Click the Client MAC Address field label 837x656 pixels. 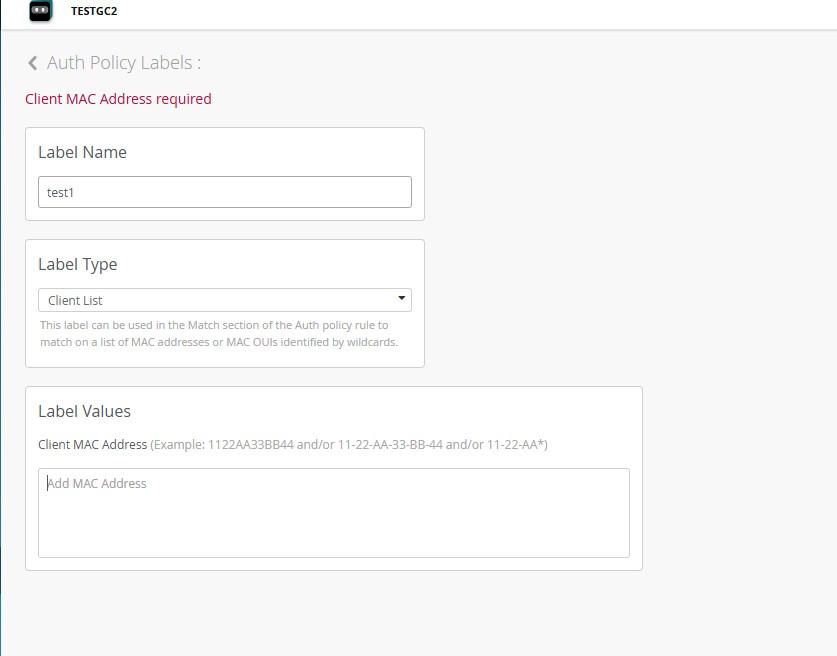tap(92, 444)
